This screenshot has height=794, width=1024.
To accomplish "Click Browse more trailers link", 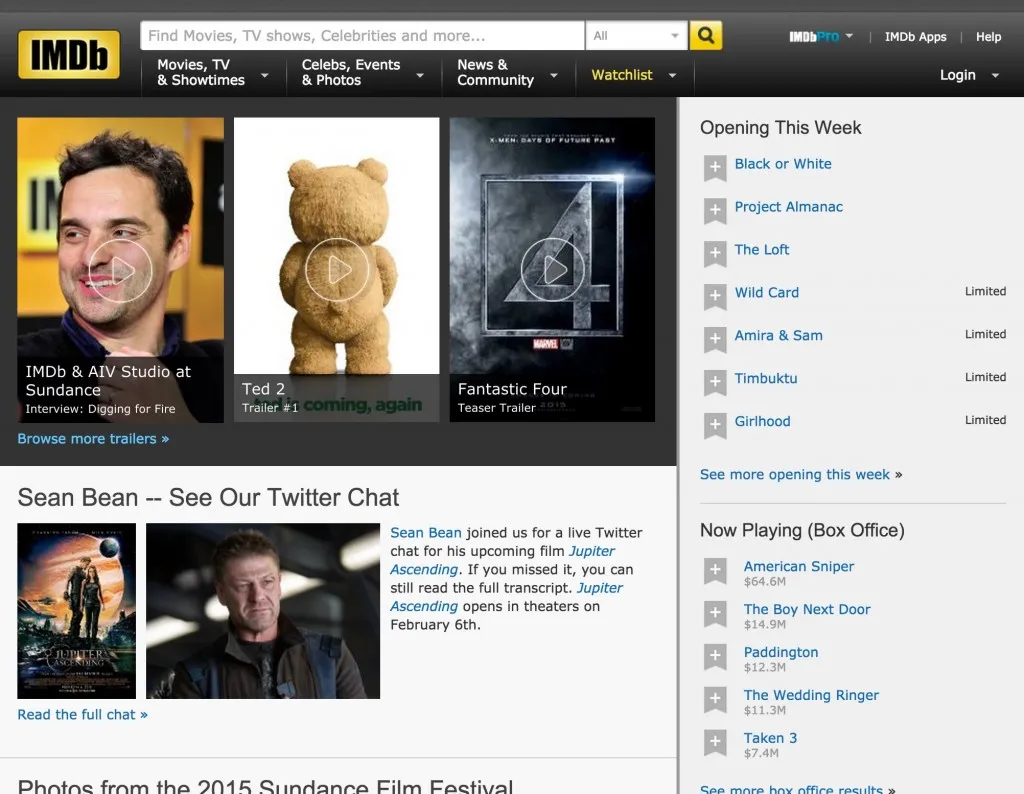I will [93, 439].
